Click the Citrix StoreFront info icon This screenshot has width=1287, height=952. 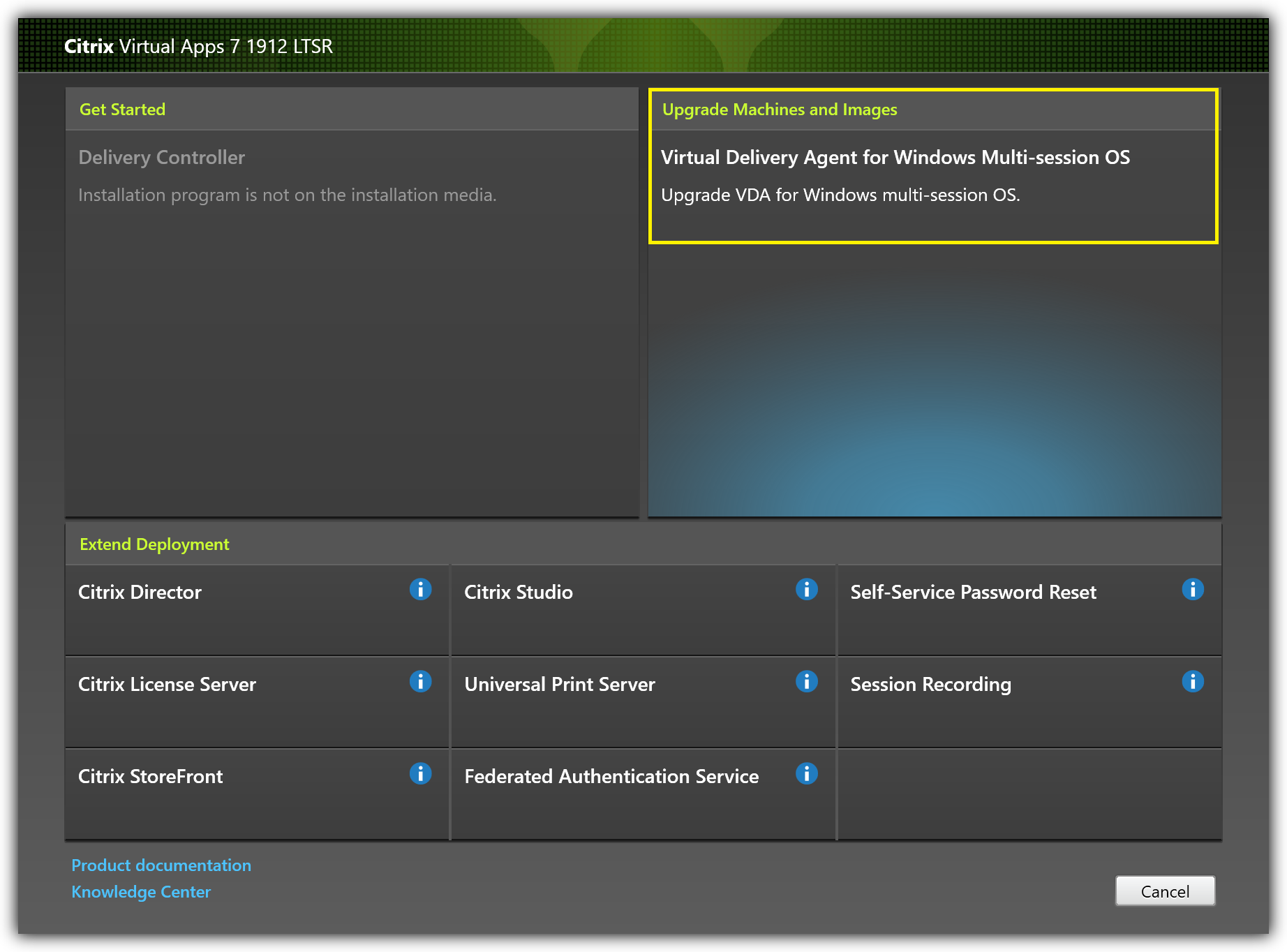tap(420, 774)
